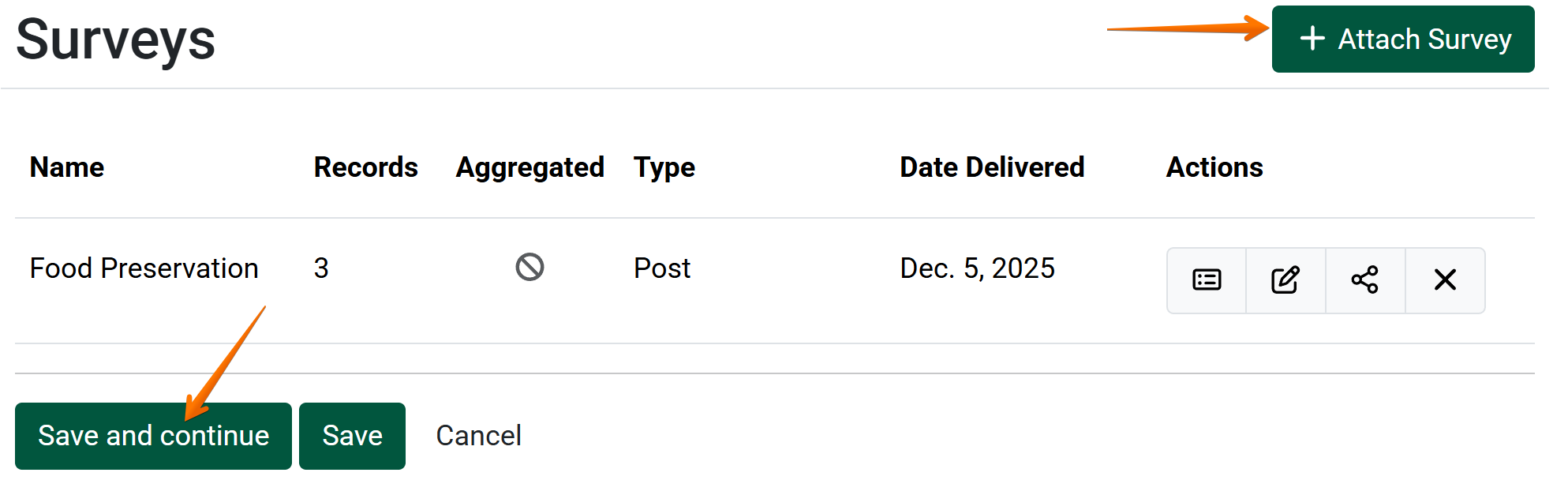Click the Date Delivered column header
The image size is (1568, 480).
click(992, 167)
